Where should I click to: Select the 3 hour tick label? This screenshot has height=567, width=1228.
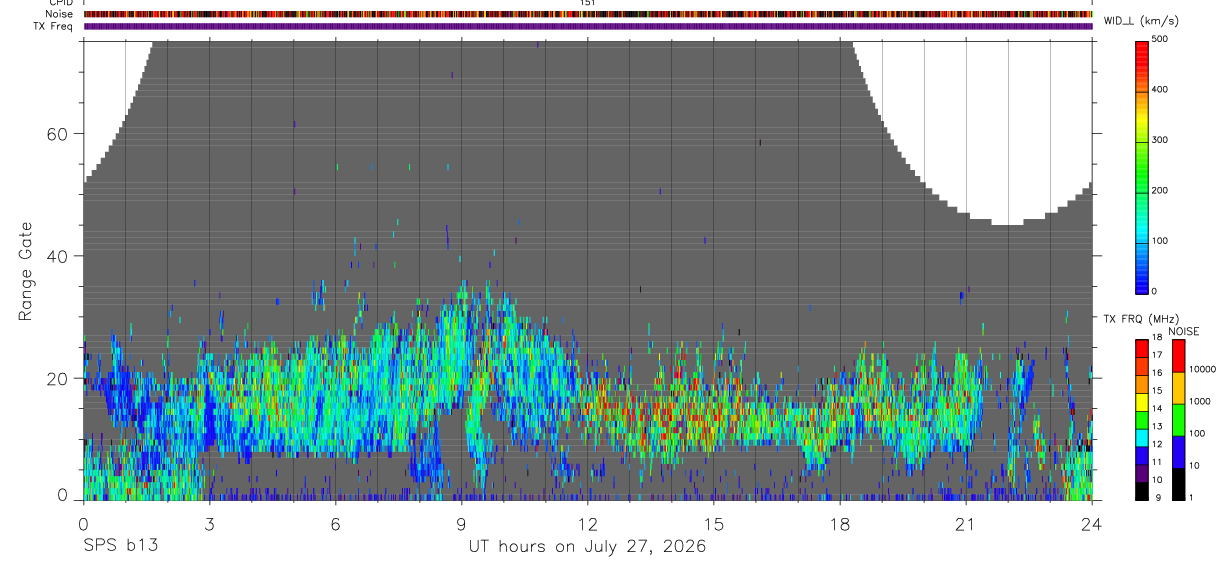click(210, 524)
